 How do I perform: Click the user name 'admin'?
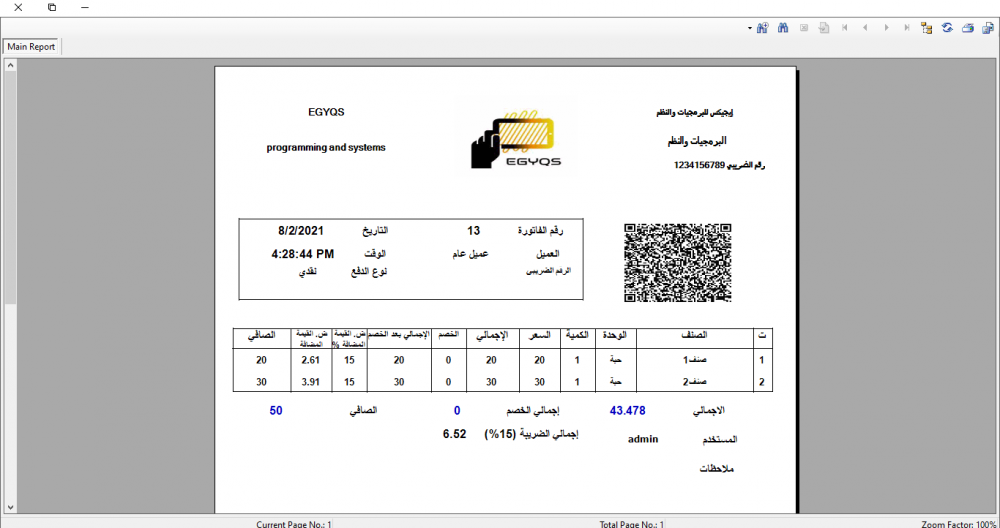[643, 439]
